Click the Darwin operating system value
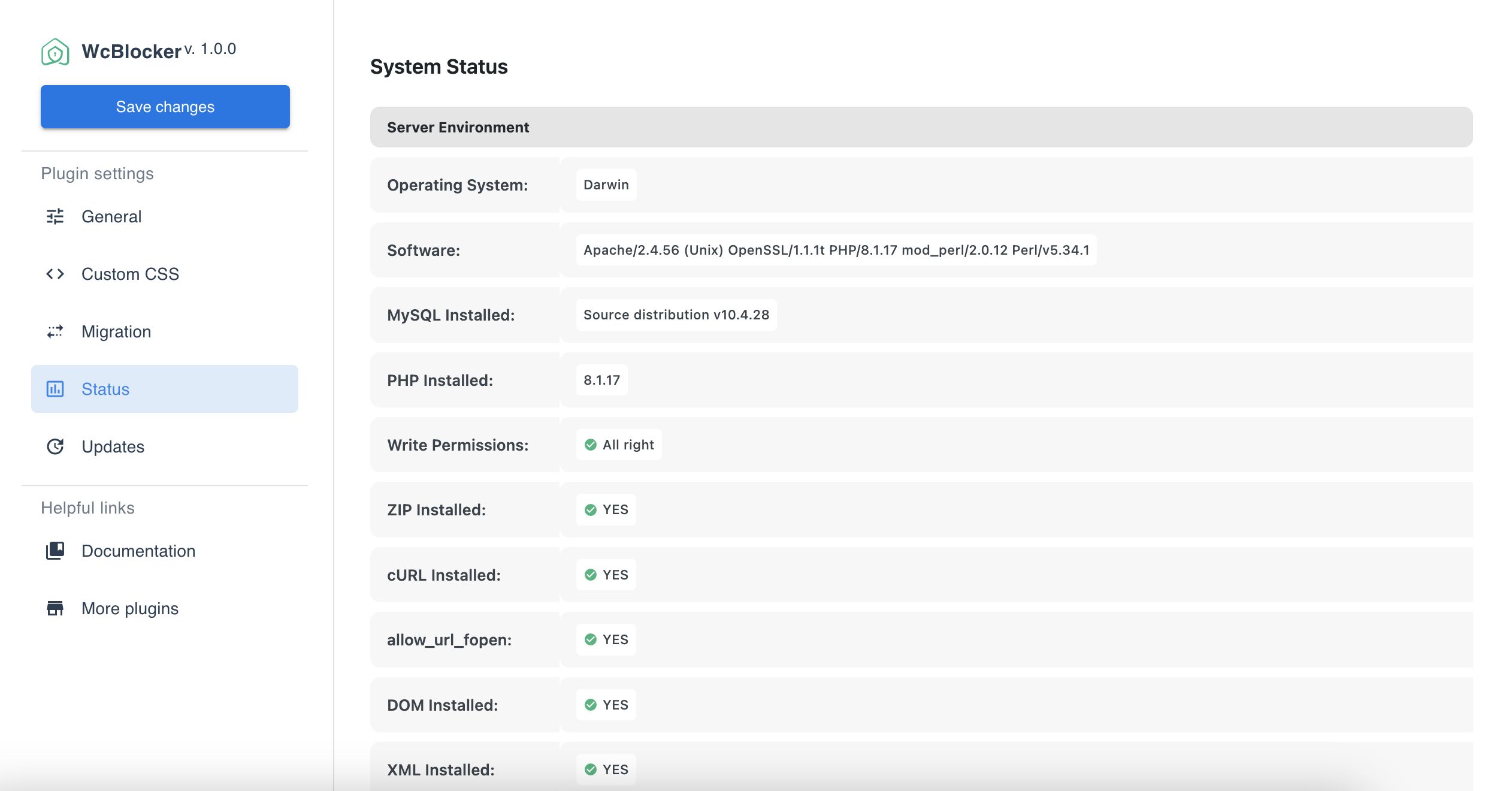This screenshot has height=791, width=1512. (x=606, y=185)
